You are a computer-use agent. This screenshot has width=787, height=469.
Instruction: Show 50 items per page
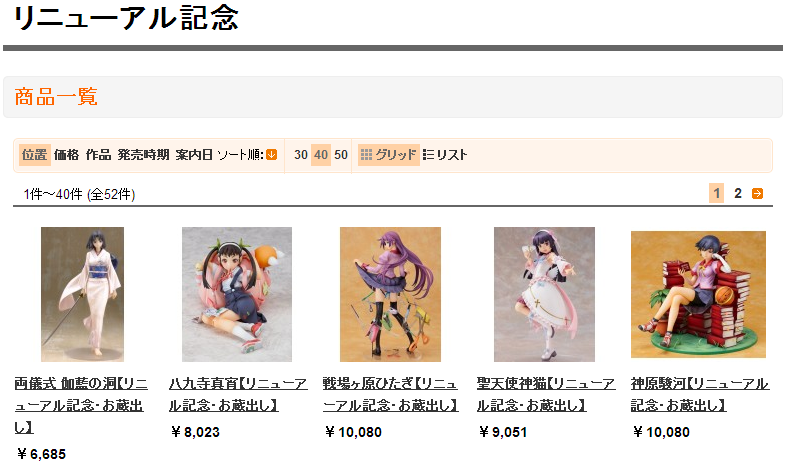pyautogui.click(x=341, y=155)
